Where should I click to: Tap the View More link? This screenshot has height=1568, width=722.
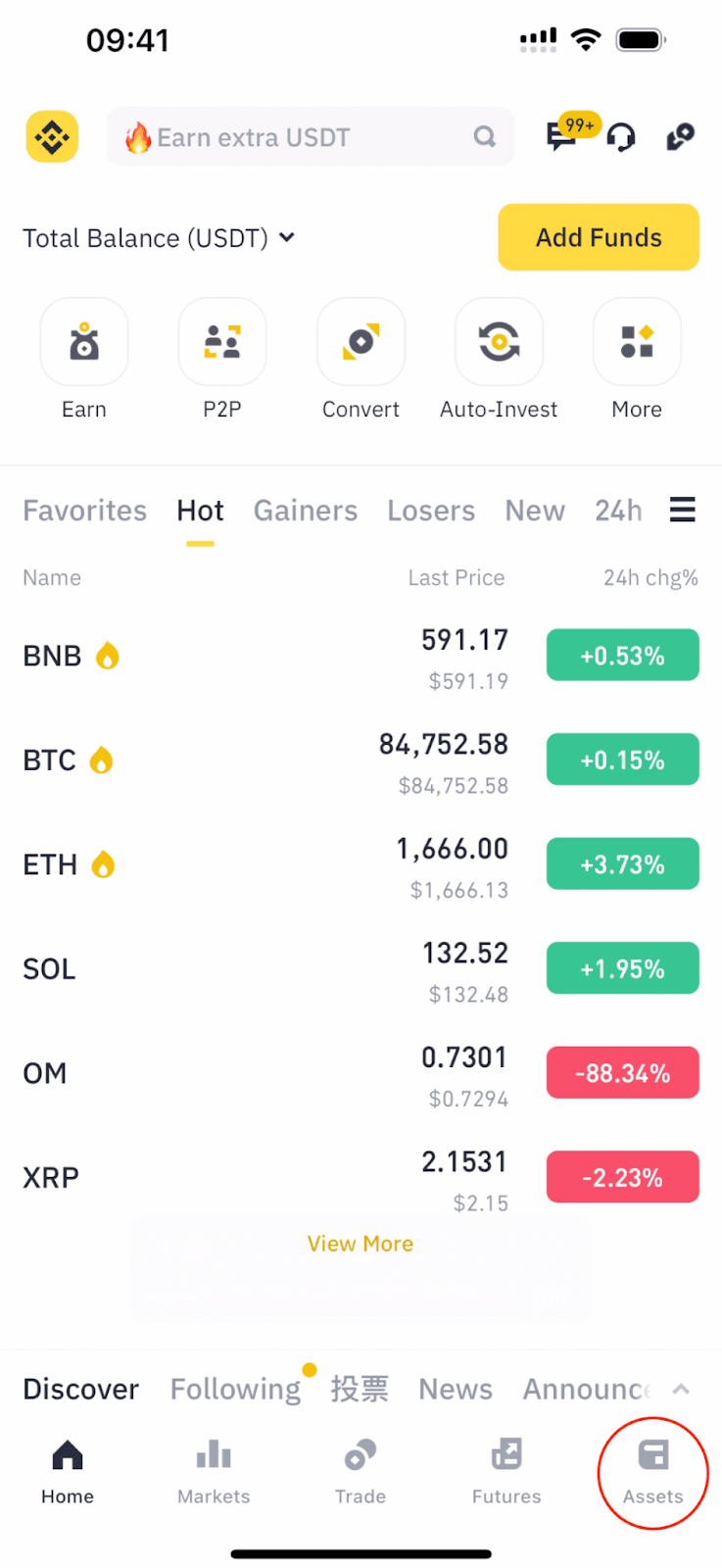click(x=361, y=1244)
